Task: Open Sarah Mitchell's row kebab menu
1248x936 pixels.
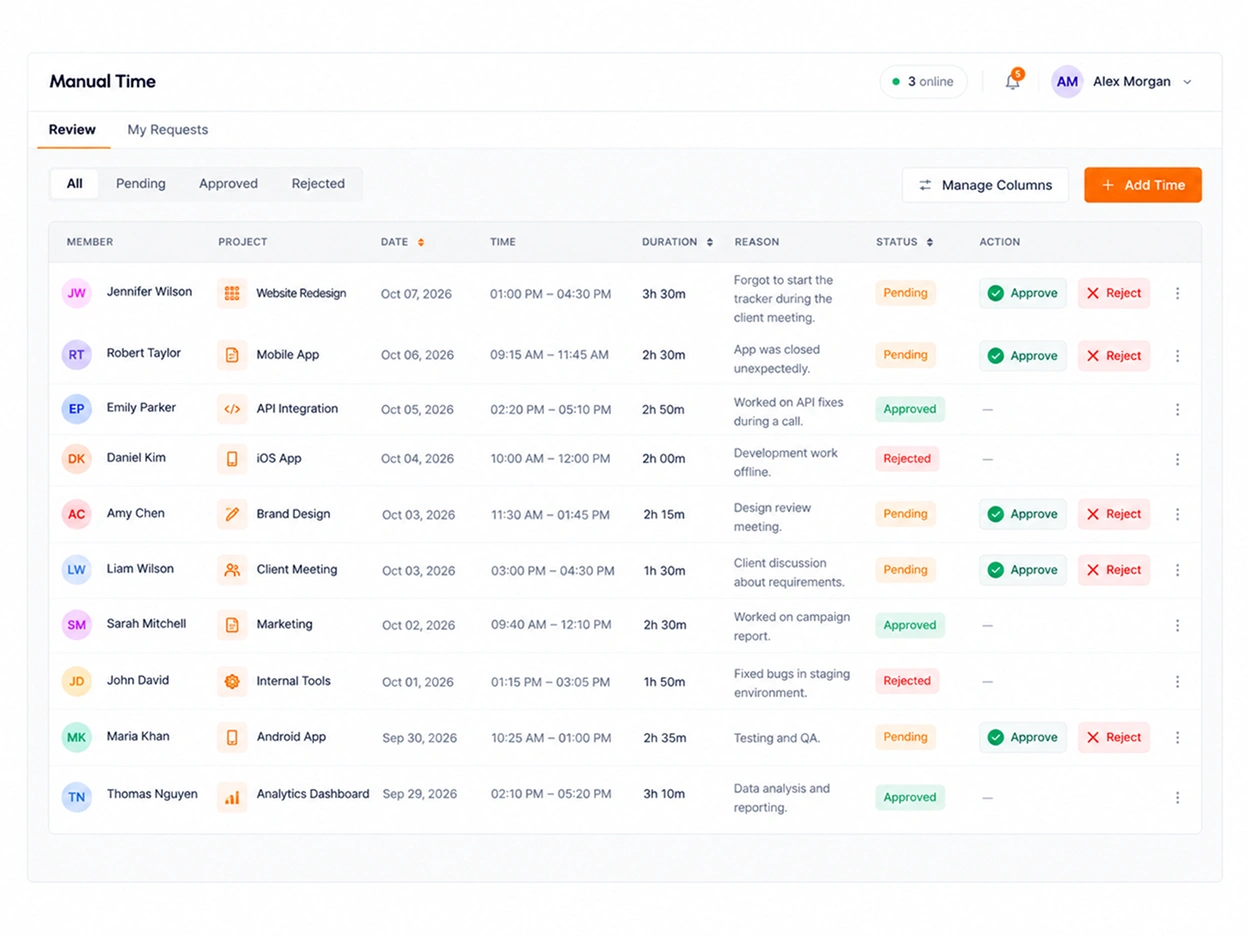Action: point(1177,625)
